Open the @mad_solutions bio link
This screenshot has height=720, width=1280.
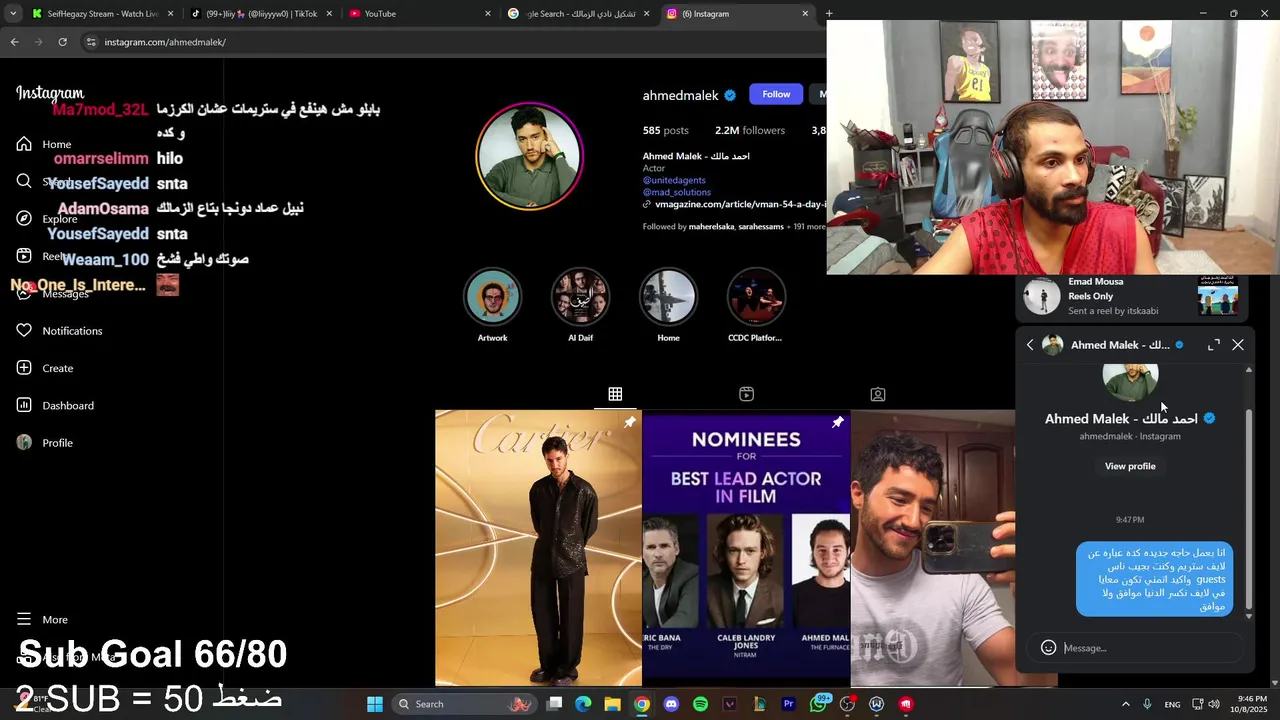677,192
